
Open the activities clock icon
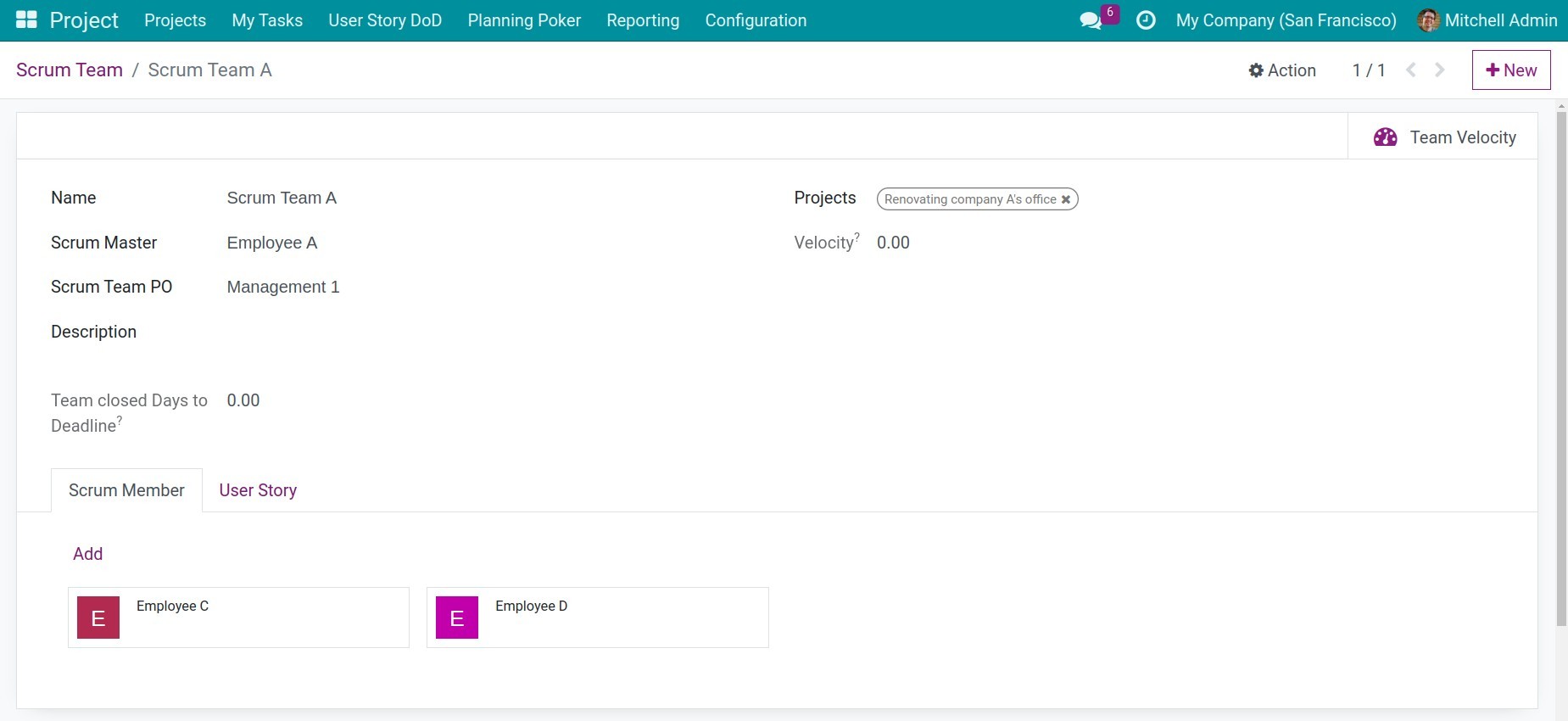[1146, 20]
